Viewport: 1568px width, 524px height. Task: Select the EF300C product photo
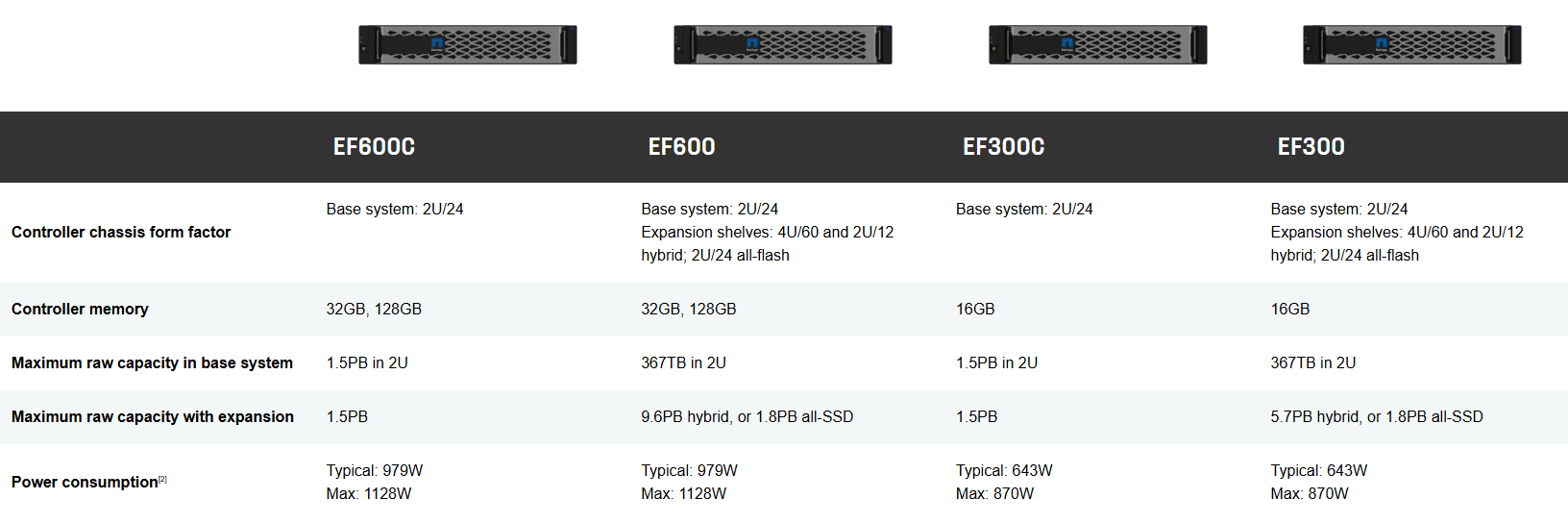[1098, 45]
